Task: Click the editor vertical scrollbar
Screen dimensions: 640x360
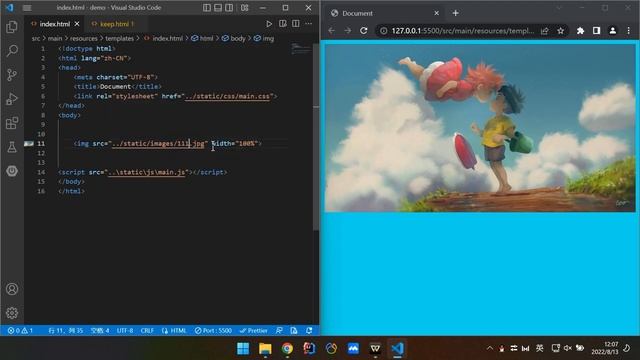Action: (316, 137)
